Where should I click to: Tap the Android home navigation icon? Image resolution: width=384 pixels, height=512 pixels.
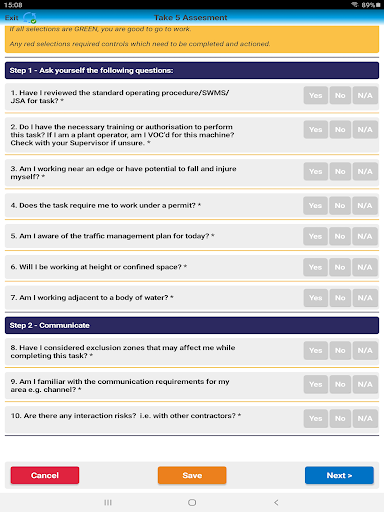point(192,502)
